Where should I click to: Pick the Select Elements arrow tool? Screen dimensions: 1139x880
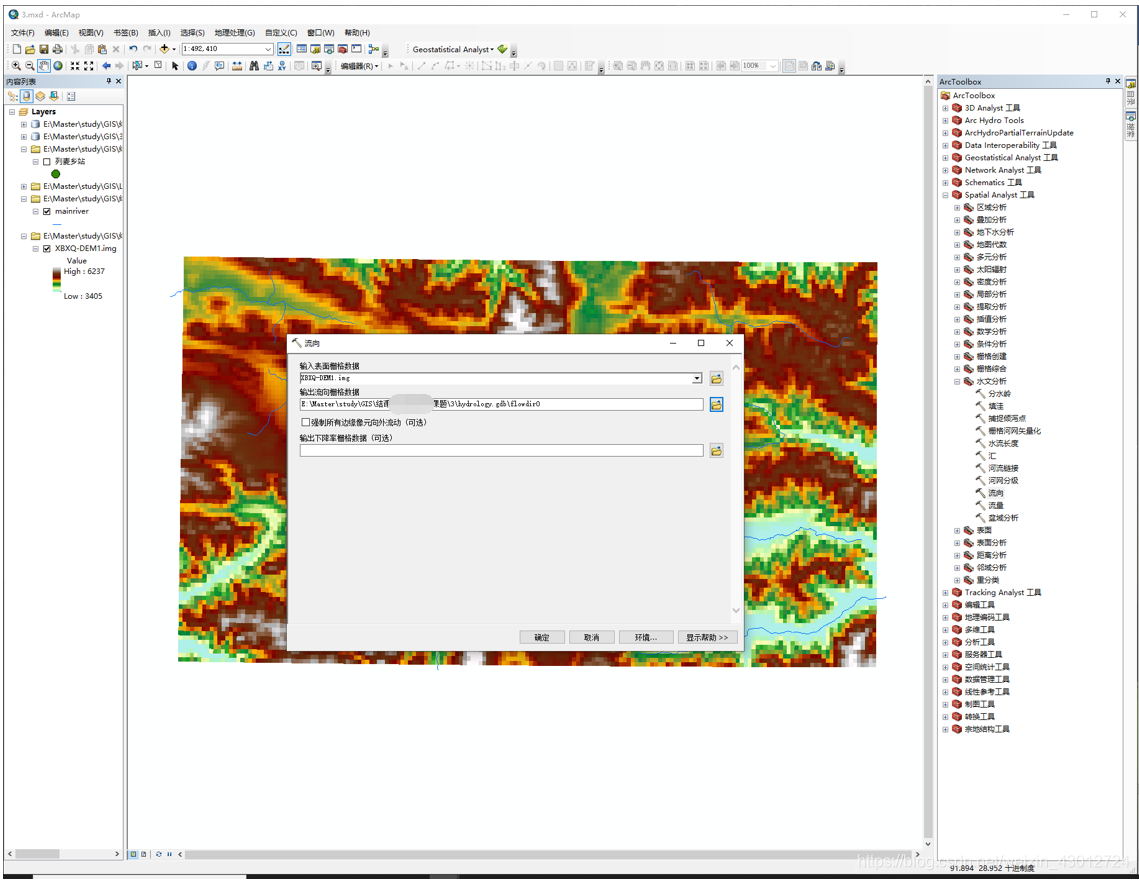(175, 66)
